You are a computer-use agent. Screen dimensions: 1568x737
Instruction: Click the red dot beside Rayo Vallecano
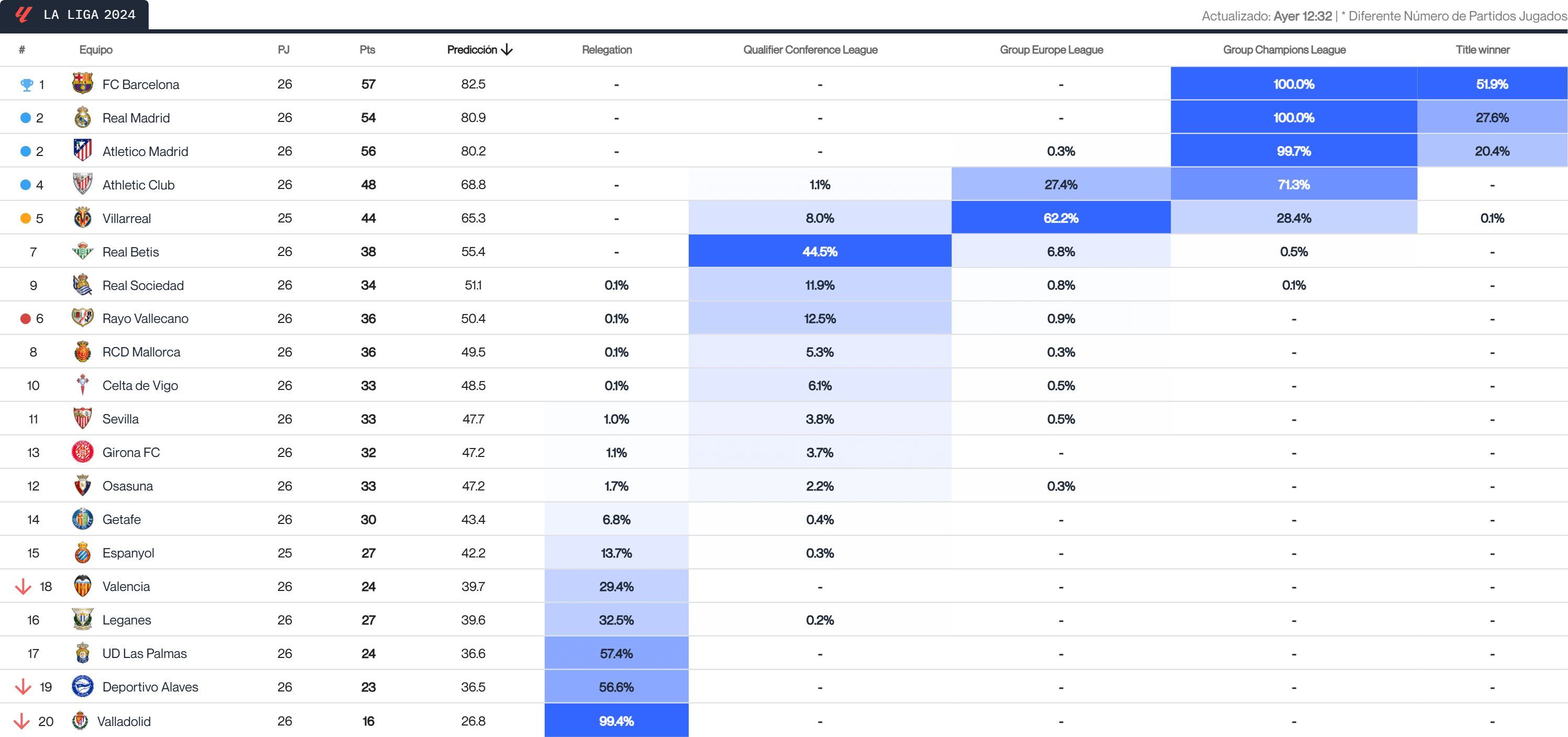[x=27, y=318]
